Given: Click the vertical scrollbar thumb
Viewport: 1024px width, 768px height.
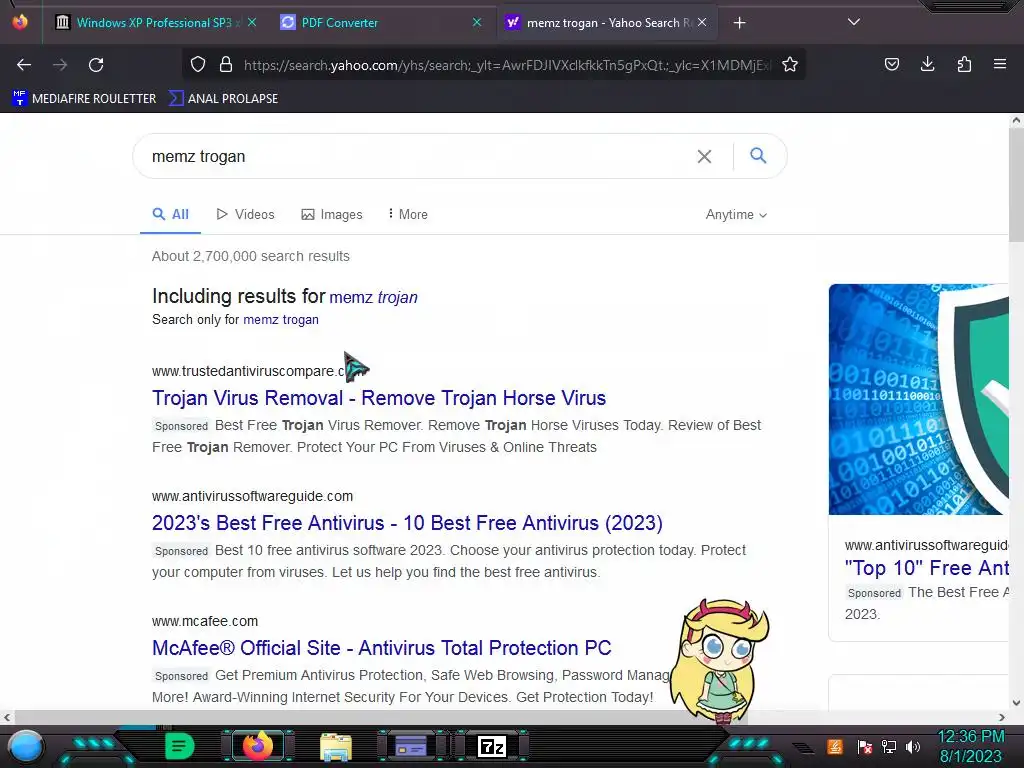Looking at the screenshot, I should [1016, 186].
